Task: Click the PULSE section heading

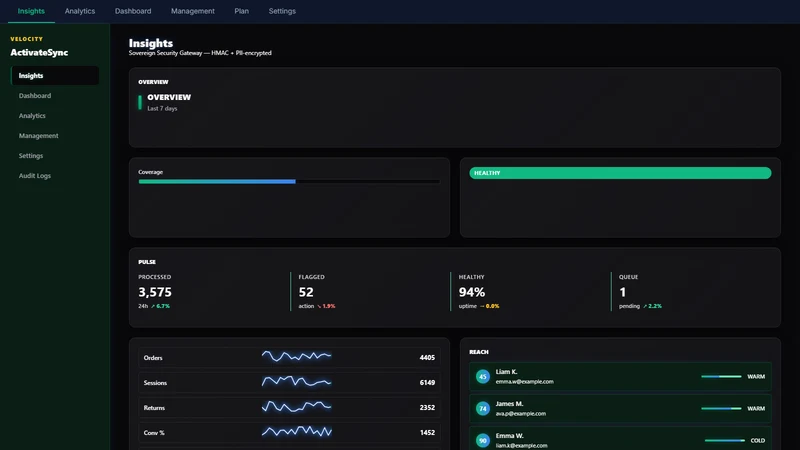Action: coord(147,262)
